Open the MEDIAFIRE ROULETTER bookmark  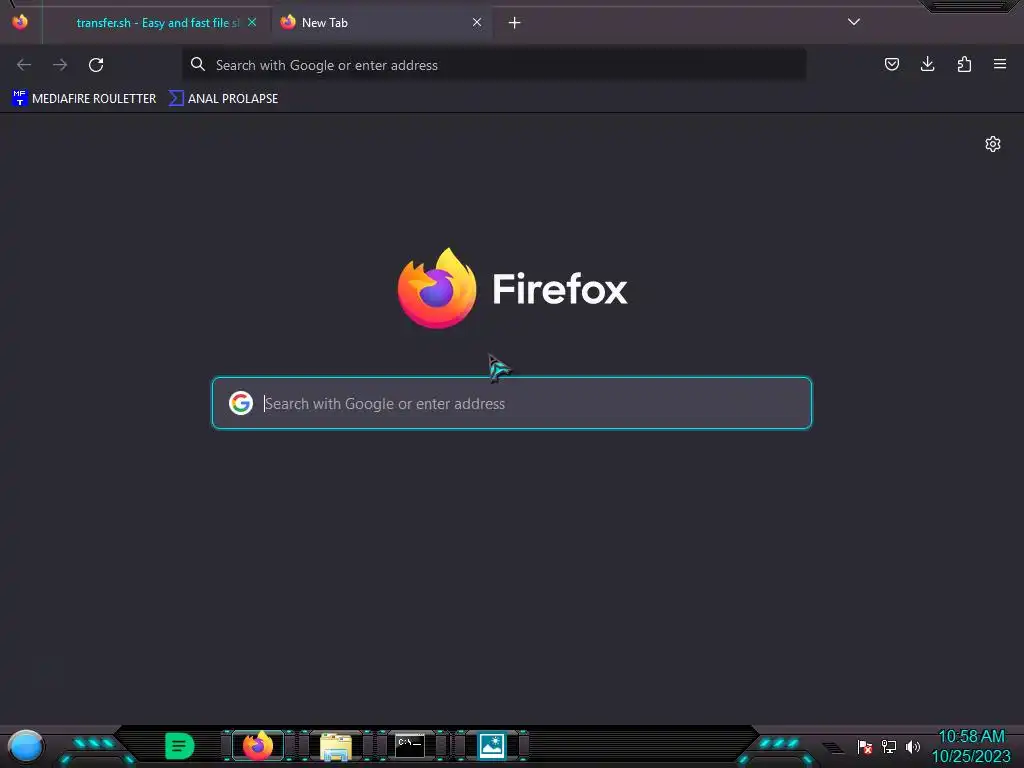click(x=84, y=99)
